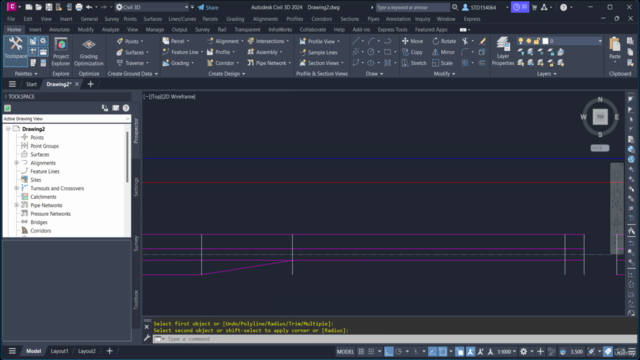Open the Surfaces menu
This screenshot has height=360, width=640.
tap(153, 19)
